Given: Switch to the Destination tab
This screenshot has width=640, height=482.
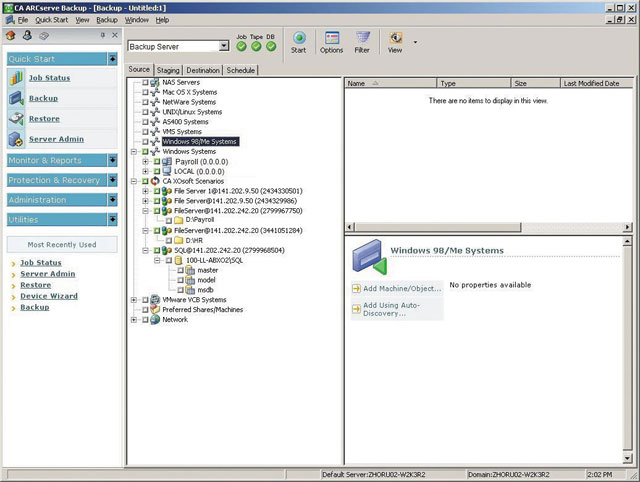Looking at the screenshot, I should (x=203, y=70).
